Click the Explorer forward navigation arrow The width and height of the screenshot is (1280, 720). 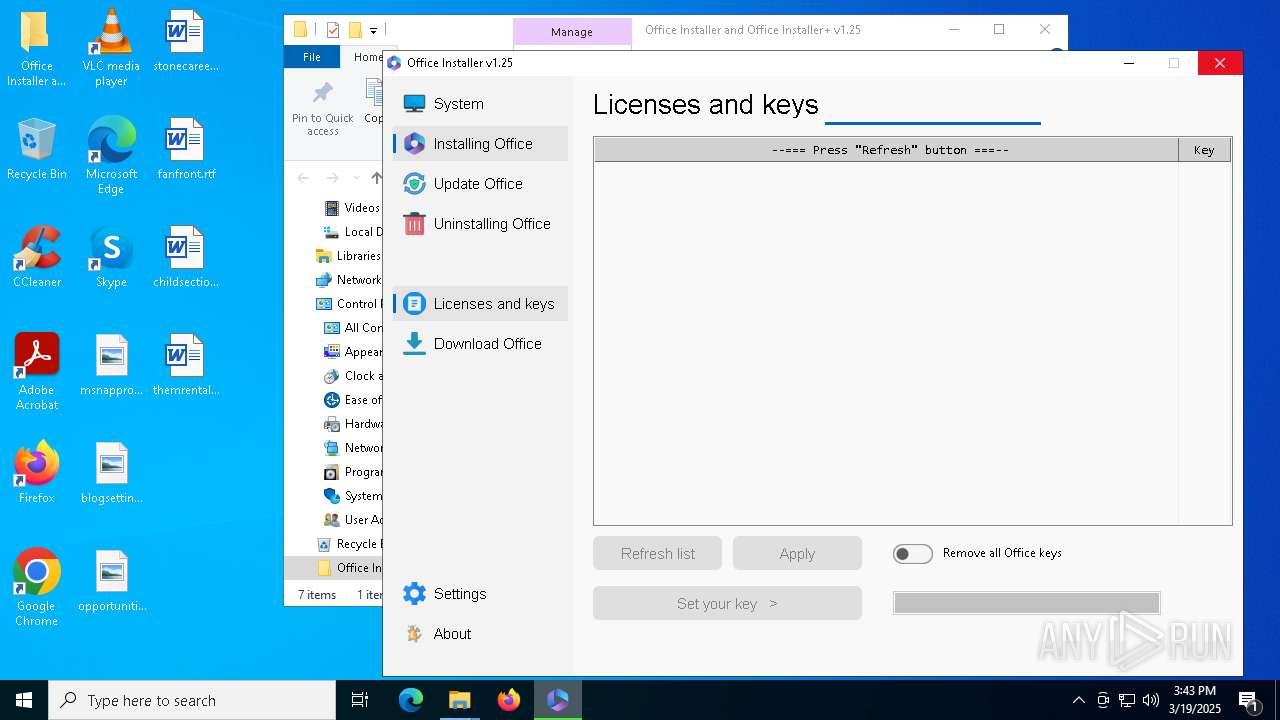(x=333, y=178)
